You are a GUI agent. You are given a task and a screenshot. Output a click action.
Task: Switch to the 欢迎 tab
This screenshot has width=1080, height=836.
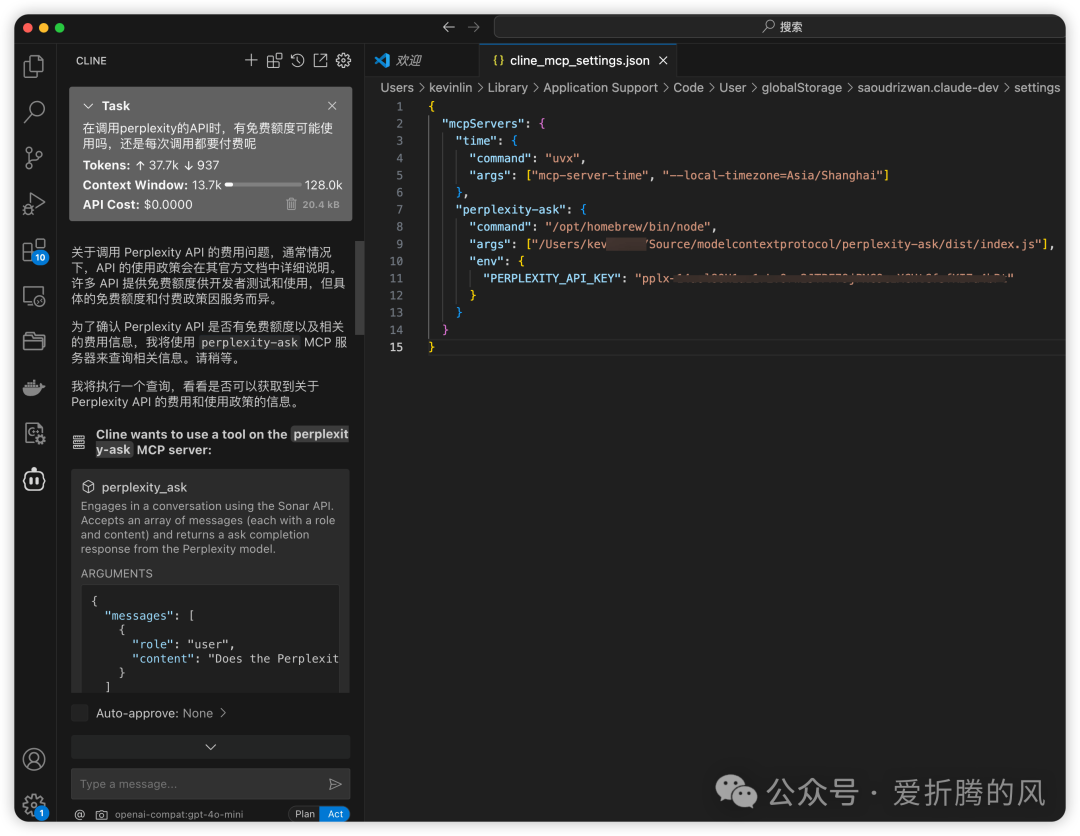point(399,61)
